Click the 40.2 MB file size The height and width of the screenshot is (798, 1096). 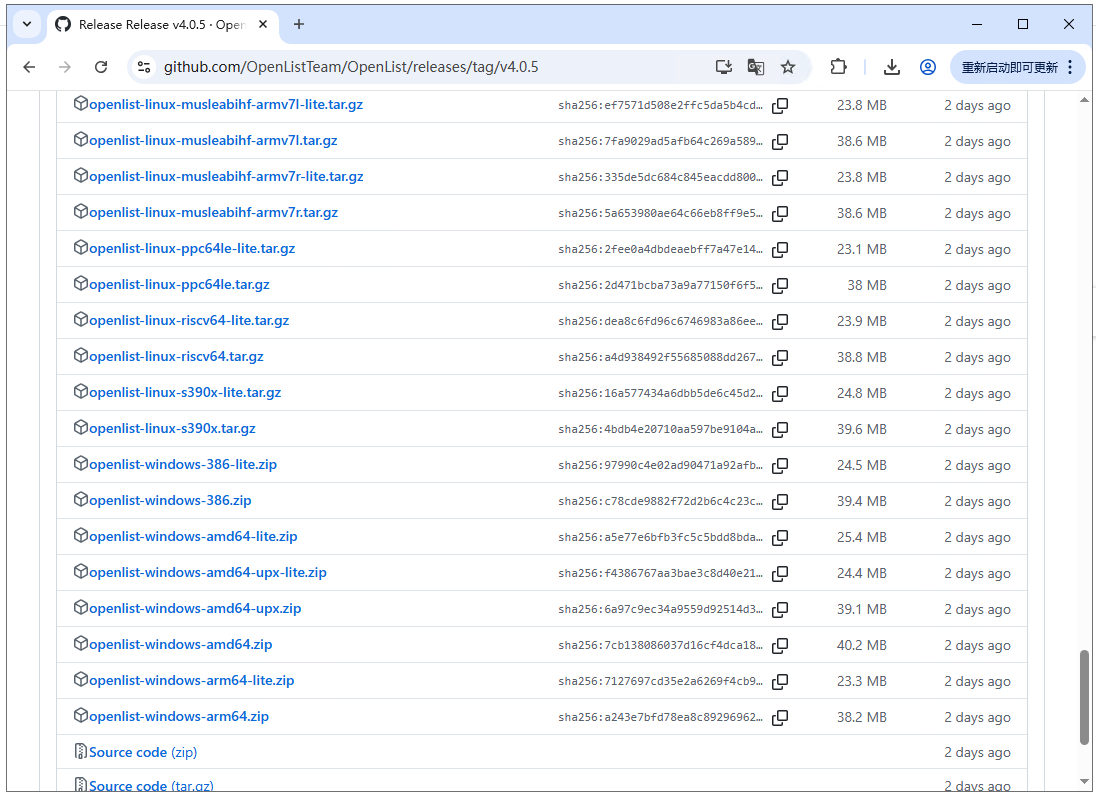coord(862,645)
